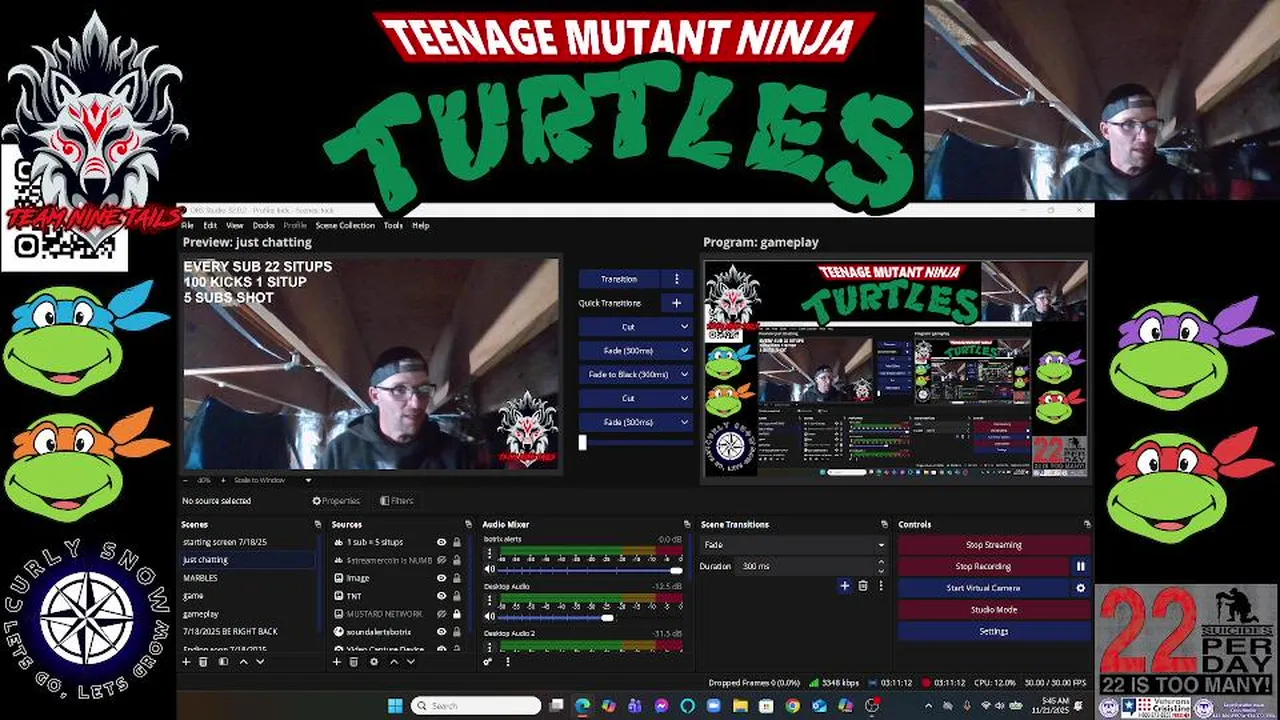The image size is (1280, 720).
Task: Open Desktop Audio channel options dots
Action: pos(490,602)
